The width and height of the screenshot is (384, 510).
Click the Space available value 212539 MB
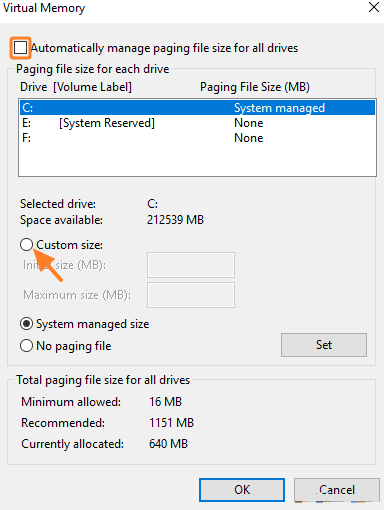(175, 220)
